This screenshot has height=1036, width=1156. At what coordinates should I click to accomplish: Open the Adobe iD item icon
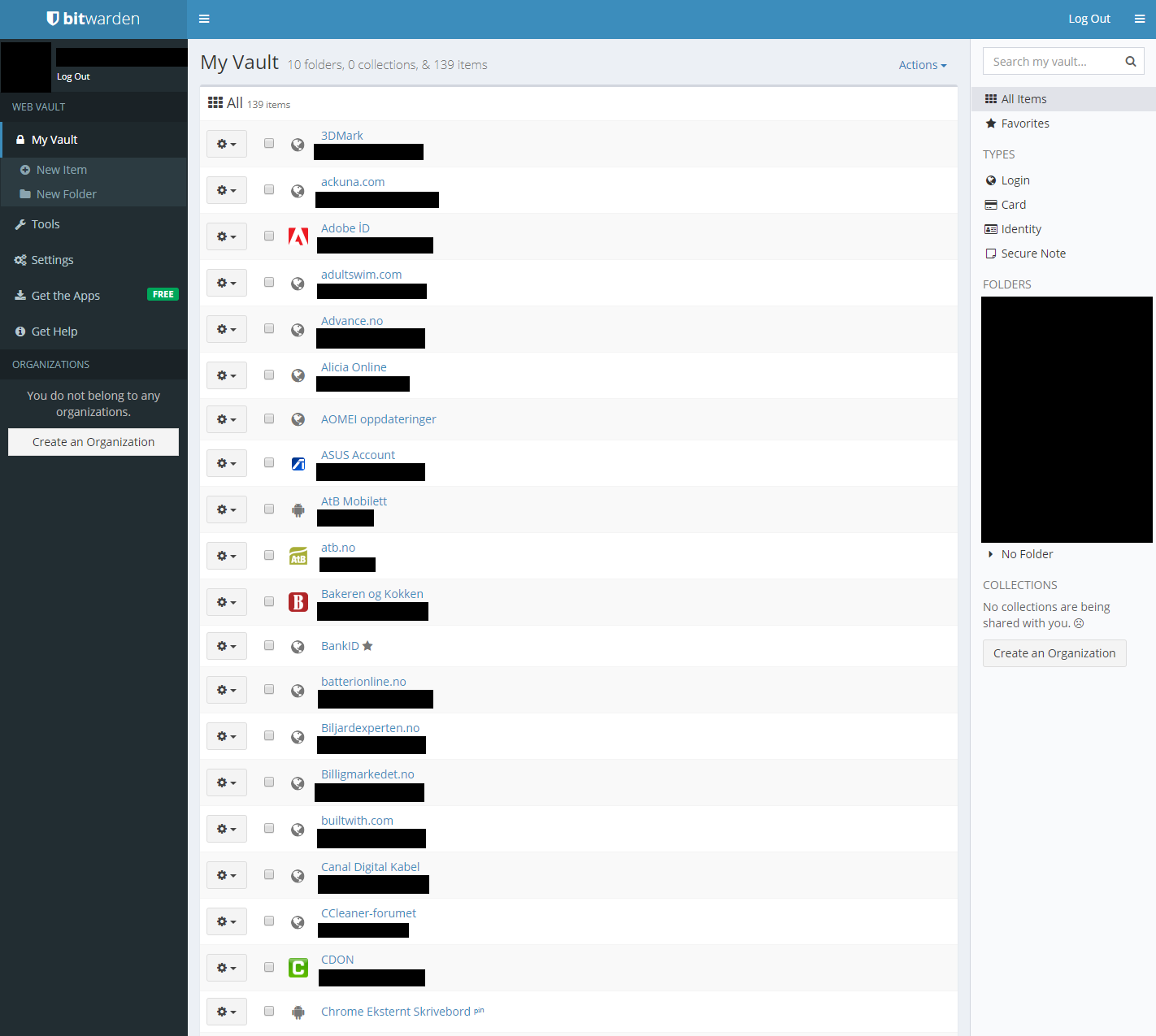(x=298, y=236)
